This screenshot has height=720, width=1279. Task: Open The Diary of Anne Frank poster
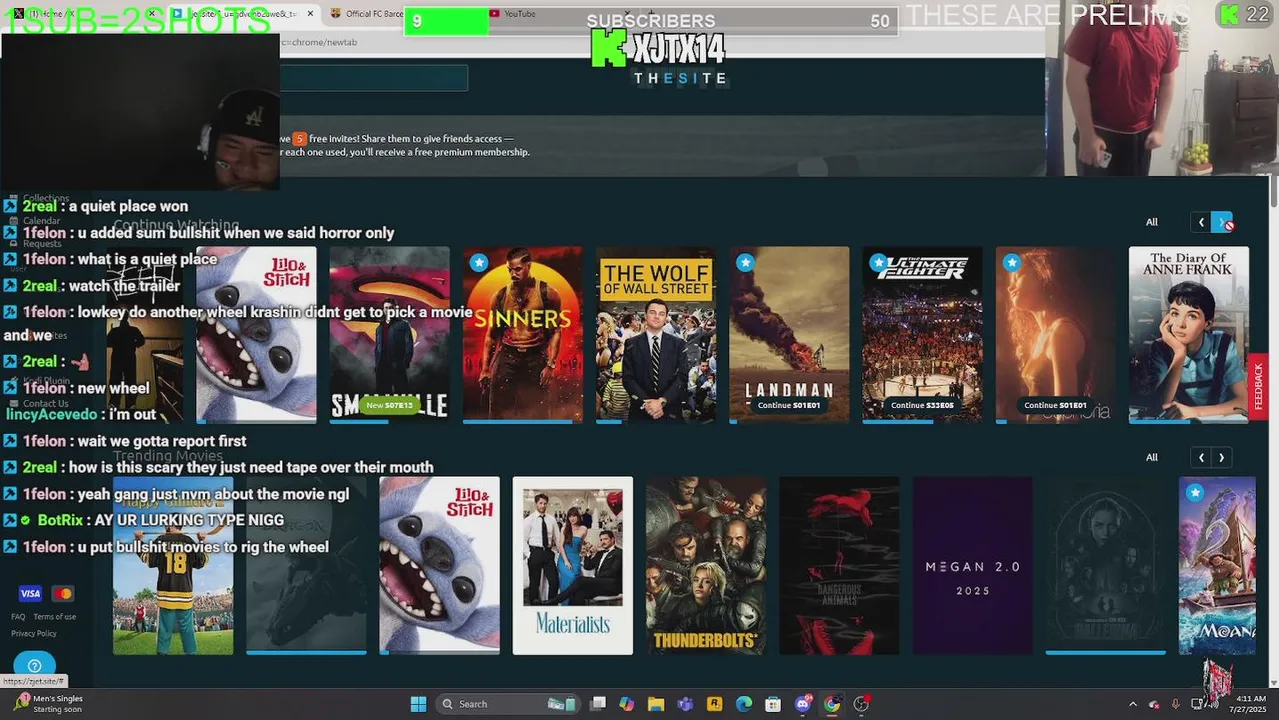coord(1188,334)
